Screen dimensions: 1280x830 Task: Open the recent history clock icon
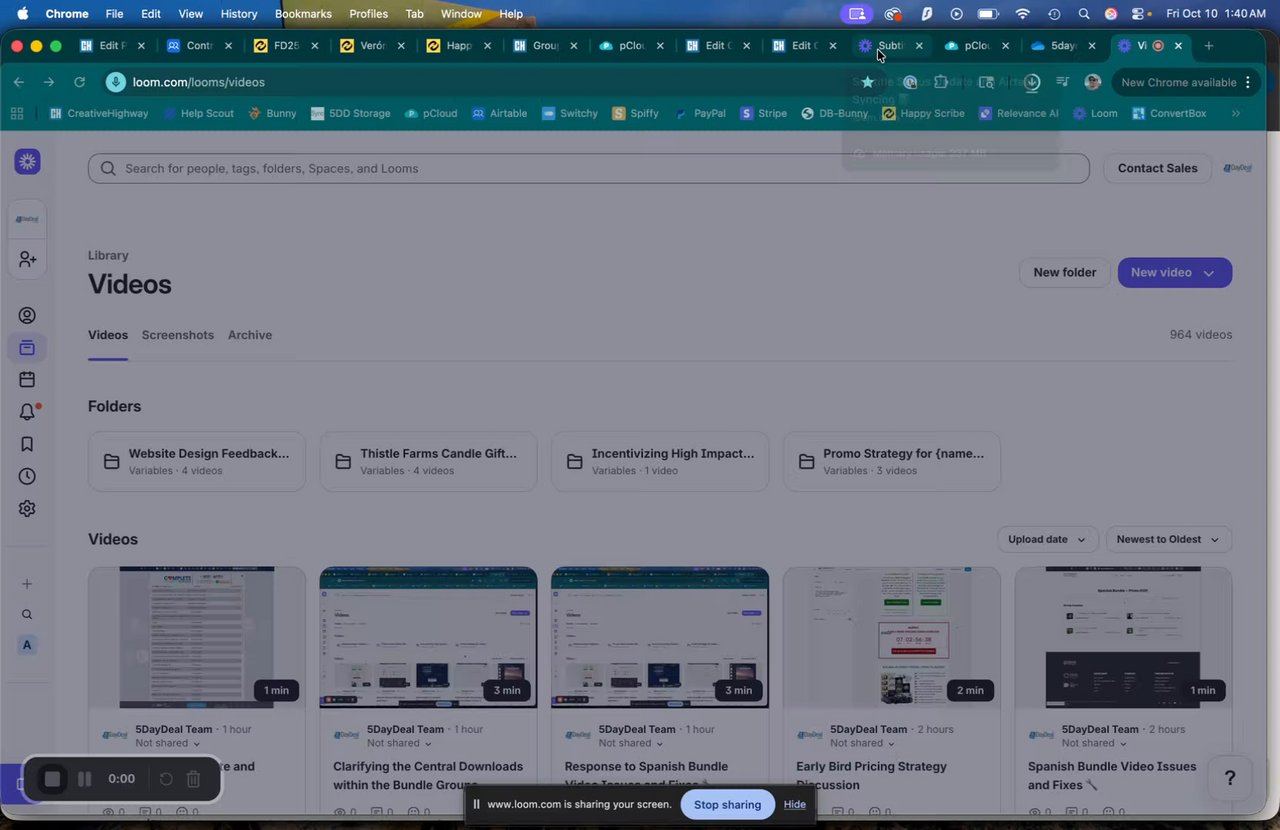[x=27, y=476]
